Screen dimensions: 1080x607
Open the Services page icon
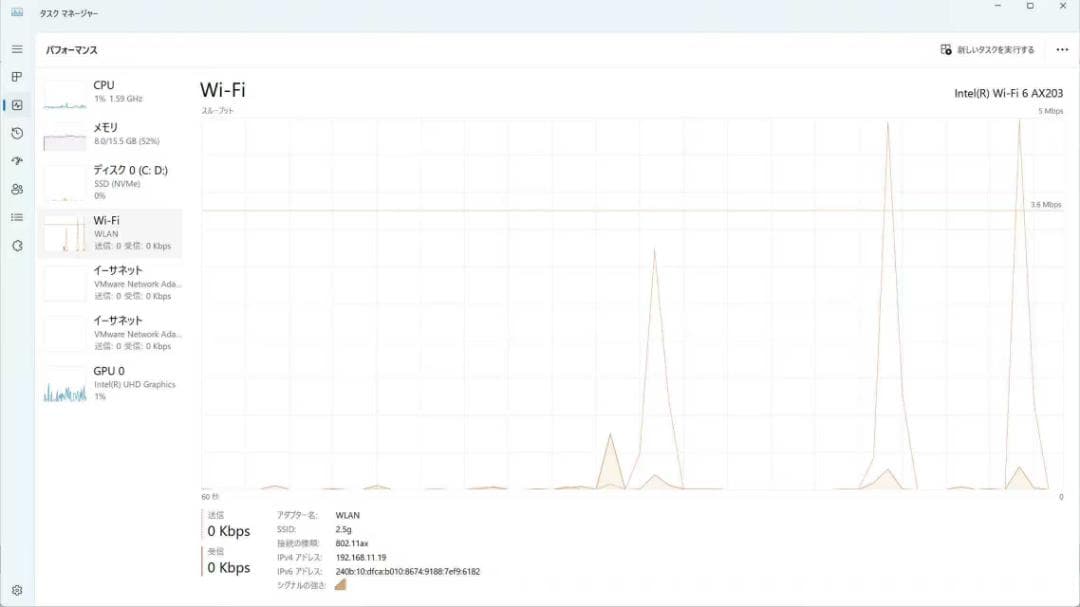(17, 245)
